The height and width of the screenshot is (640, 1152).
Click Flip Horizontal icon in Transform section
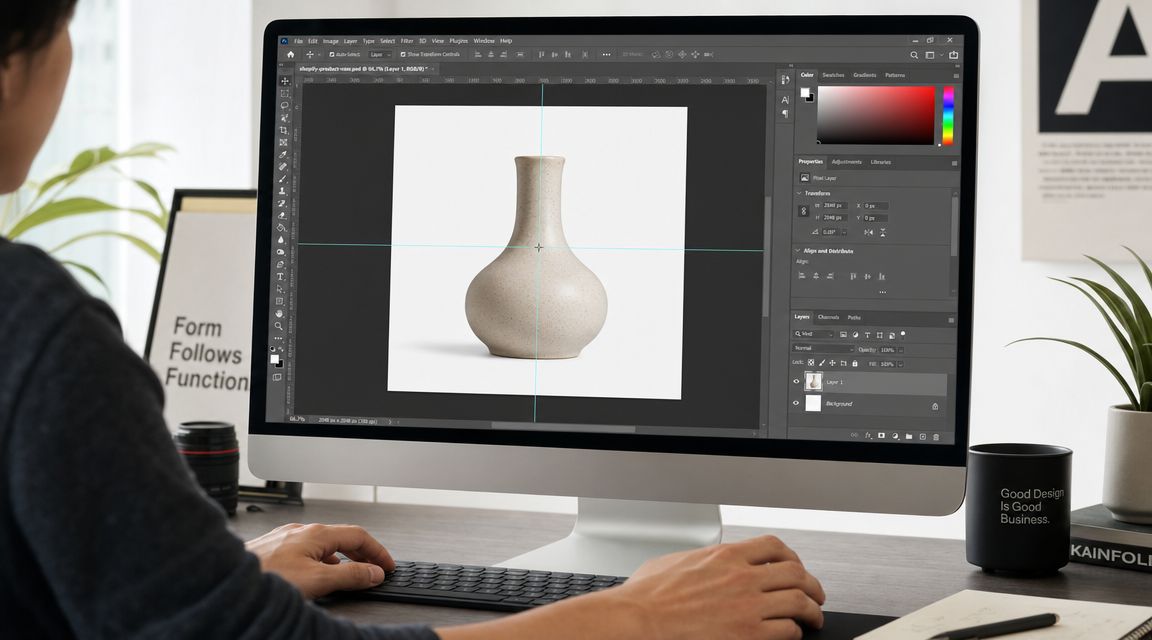868,232
